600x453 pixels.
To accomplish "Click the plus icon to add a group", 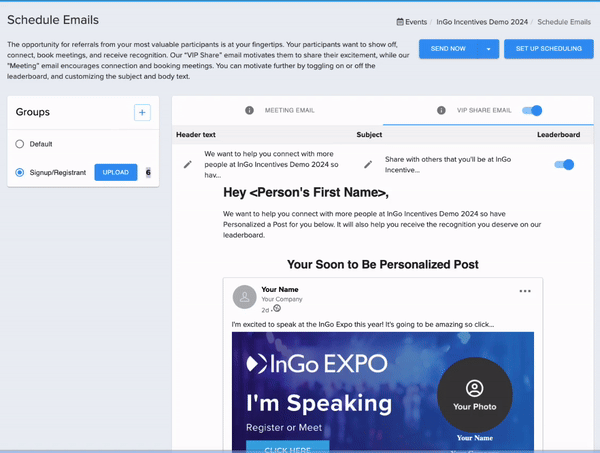I will (x=142, y=112).
